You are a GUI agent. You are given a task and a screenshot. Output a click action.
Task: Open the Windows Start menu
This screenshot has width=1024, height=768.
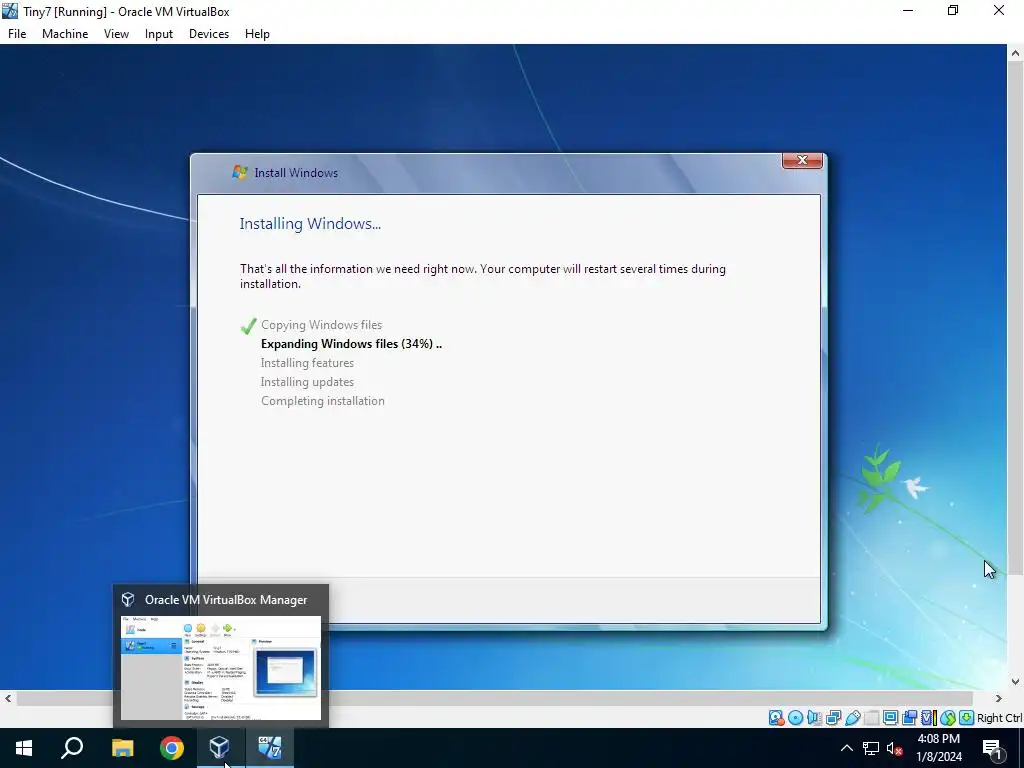(x=24, y=748)
